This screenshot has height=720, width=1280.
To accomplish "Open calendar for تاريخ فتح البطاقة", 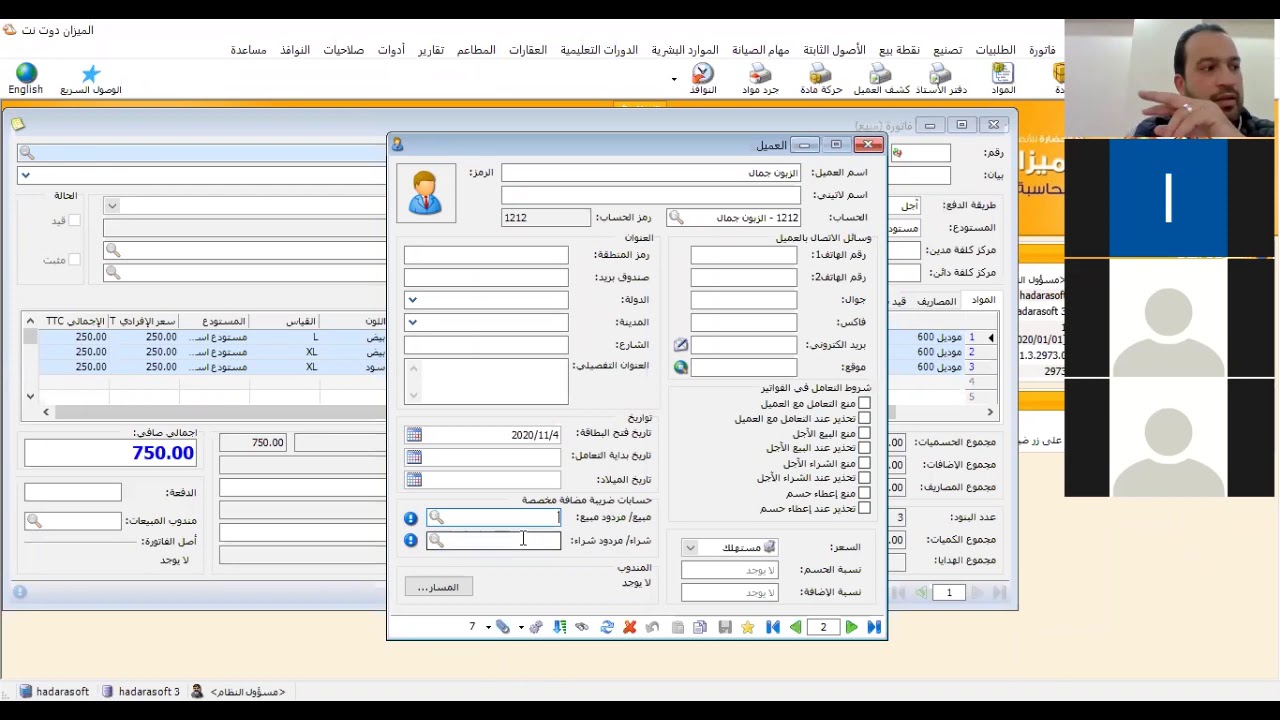I will 414,435.
